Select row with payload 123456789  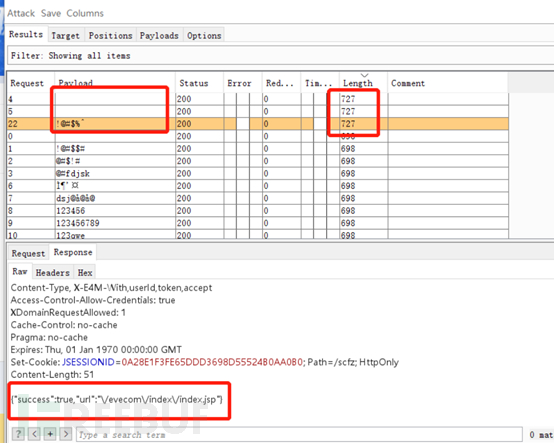258,223
